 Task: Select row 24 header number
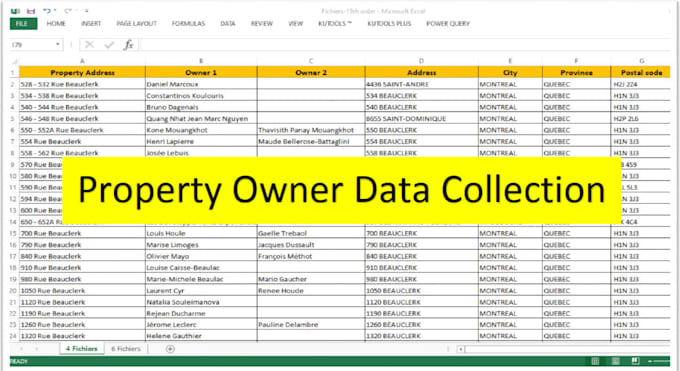coord(13,336)
